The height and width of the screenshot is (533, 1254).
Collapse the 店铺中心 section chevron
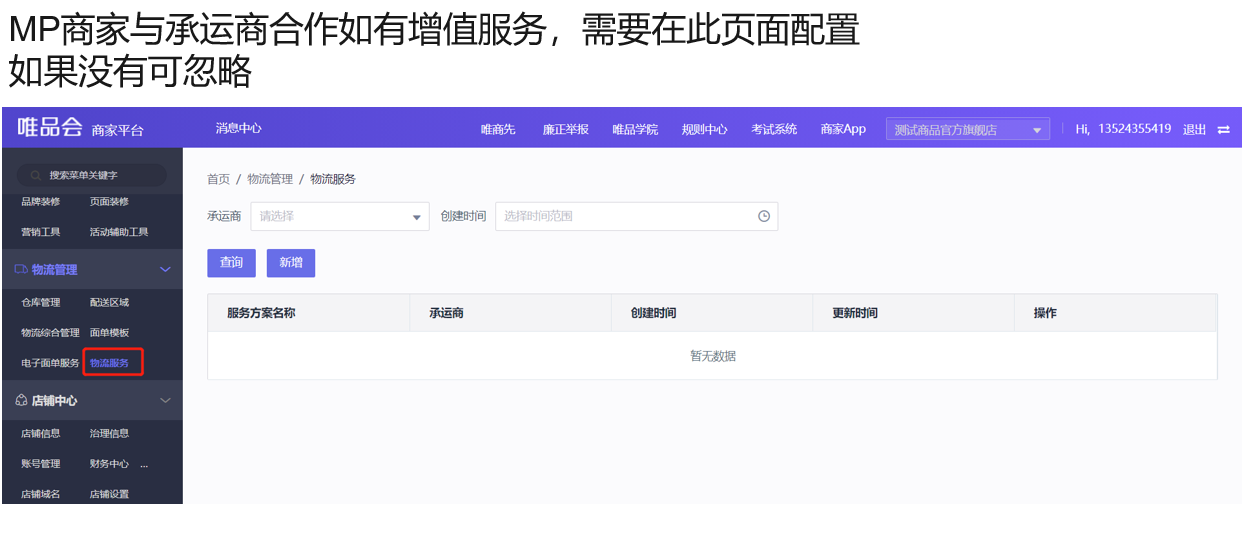(165, 400)
